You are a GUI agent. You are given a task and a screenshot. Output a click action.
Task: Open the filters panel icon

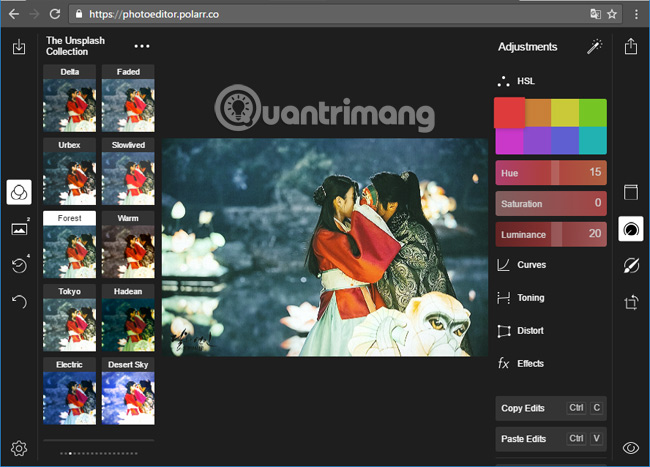(19, 191)
